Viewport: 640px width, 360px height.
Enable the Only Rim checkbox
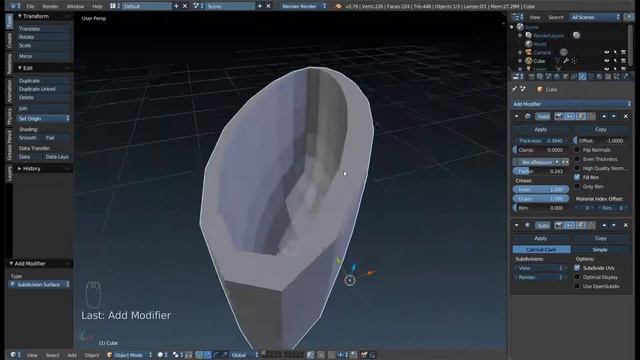pos(577,187)
